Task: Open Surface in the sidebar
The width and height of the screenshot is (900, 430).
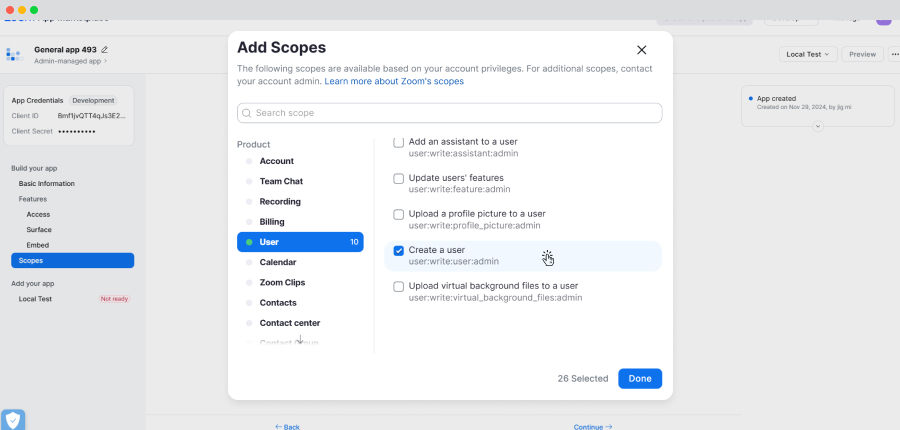Action: pyautogui.click(x=39, y=230)
